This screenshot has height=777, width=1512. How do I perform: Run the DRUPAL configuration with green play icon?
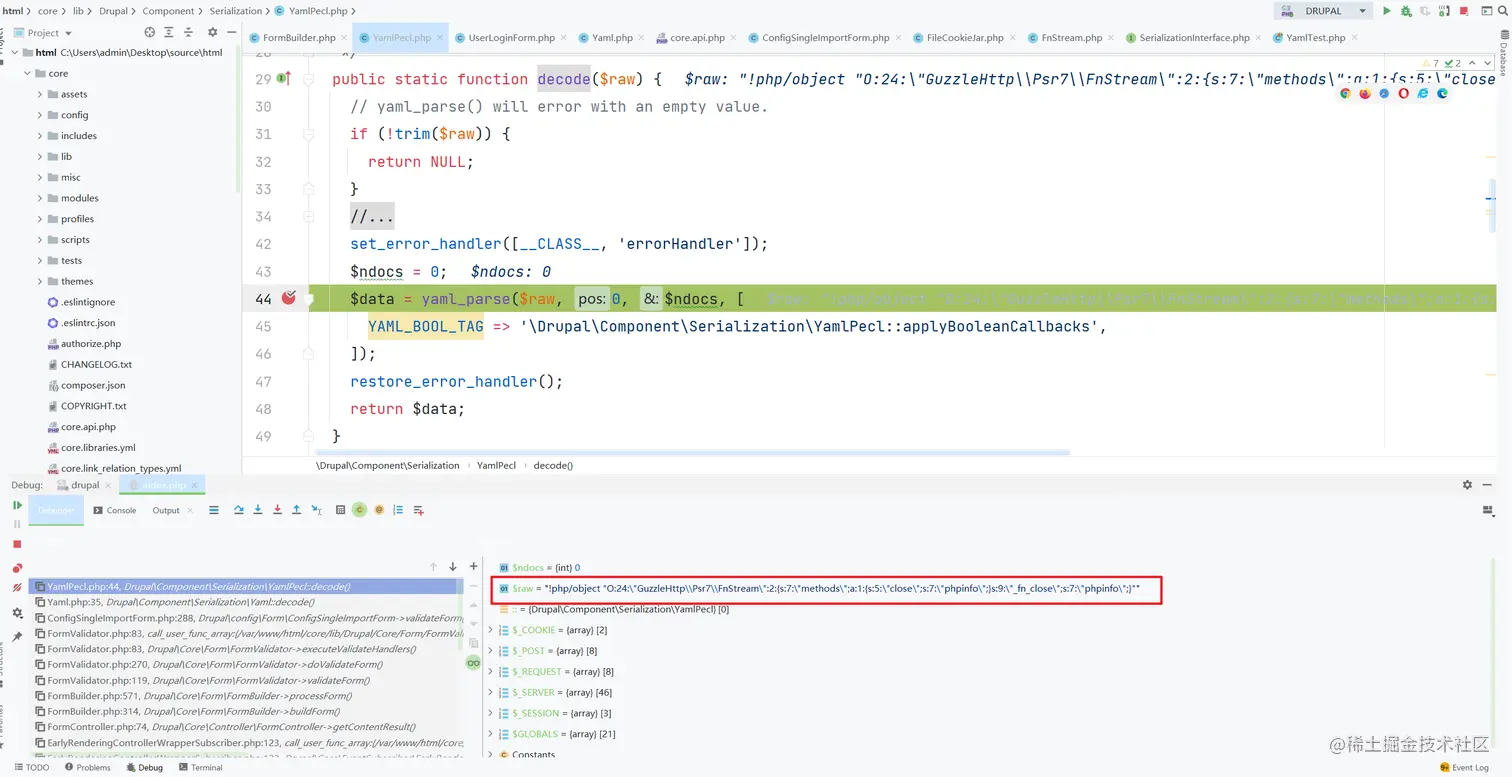(1386, 11)
